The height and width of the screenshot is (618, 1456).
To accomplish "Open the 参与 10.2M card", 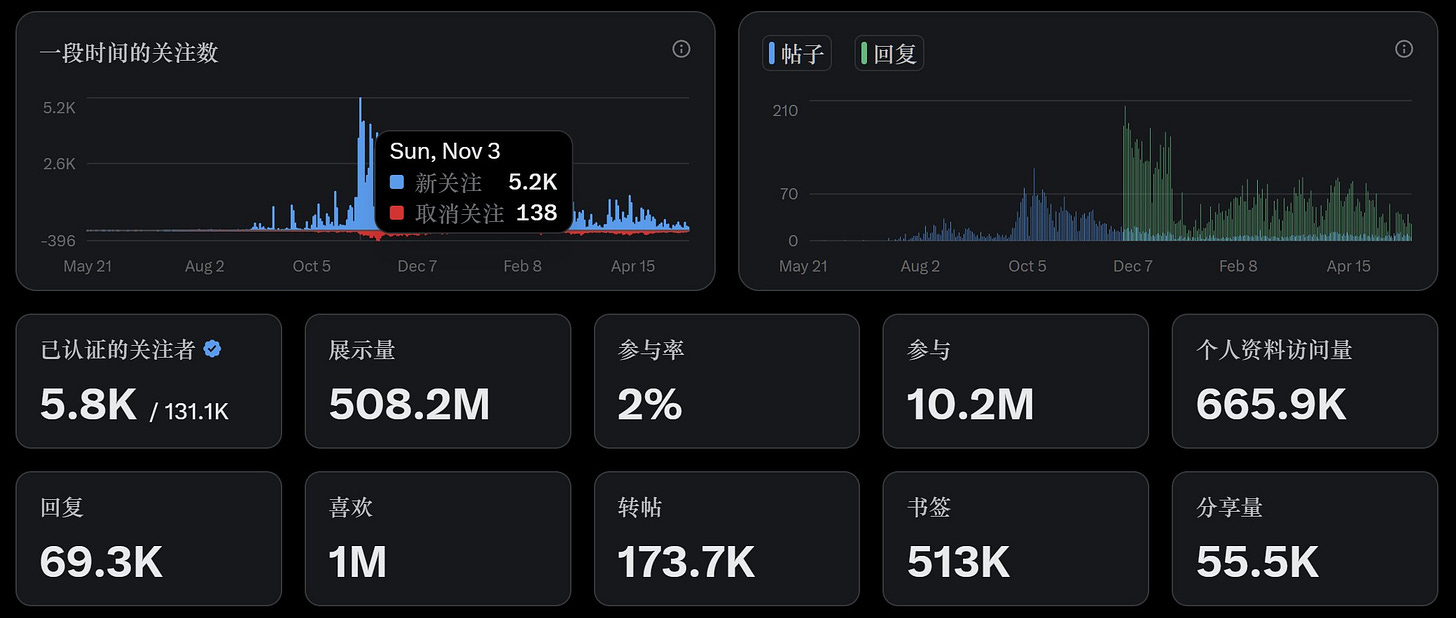I will click(x=1016, y=381).
